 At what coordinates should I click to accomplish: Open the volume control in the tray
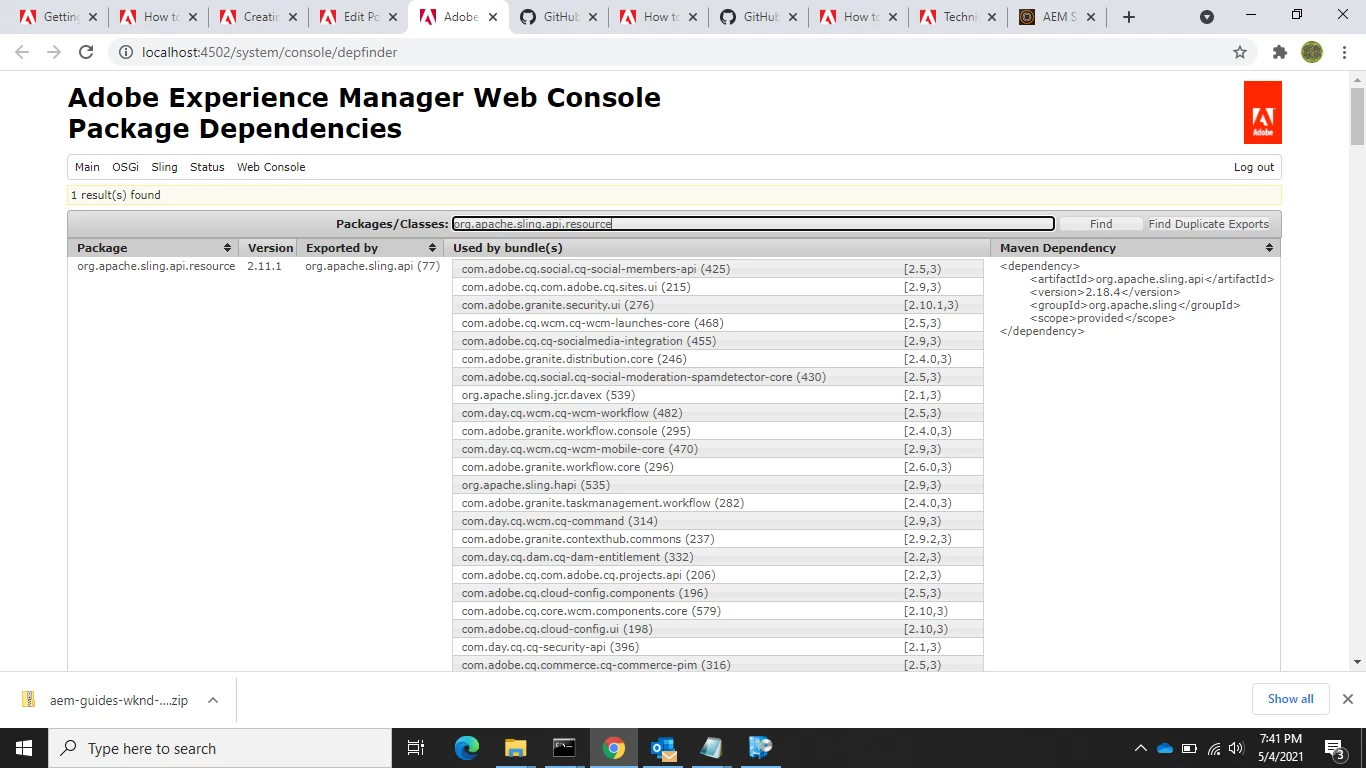(x=1236, y=748)
